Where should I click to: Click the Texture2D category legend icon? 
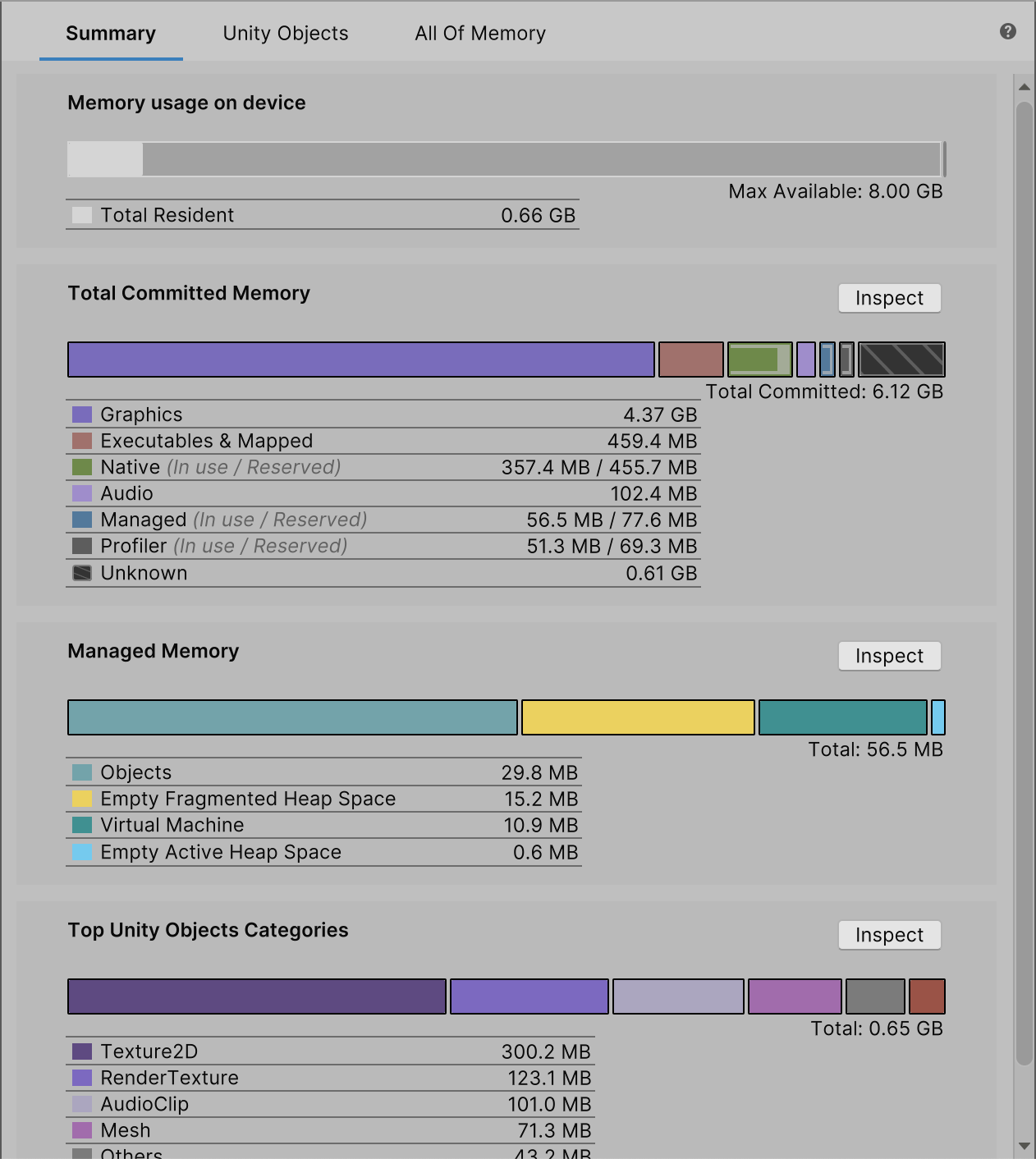[x=81, y=1051]
